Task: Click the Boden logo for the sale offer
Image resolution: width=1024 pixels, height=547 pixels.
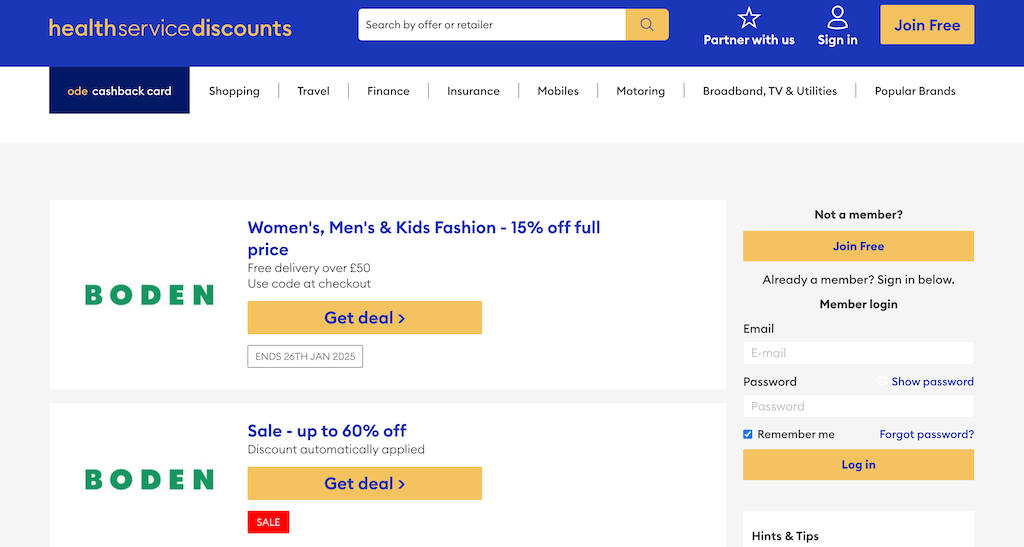Action: (x=150, y=480)
